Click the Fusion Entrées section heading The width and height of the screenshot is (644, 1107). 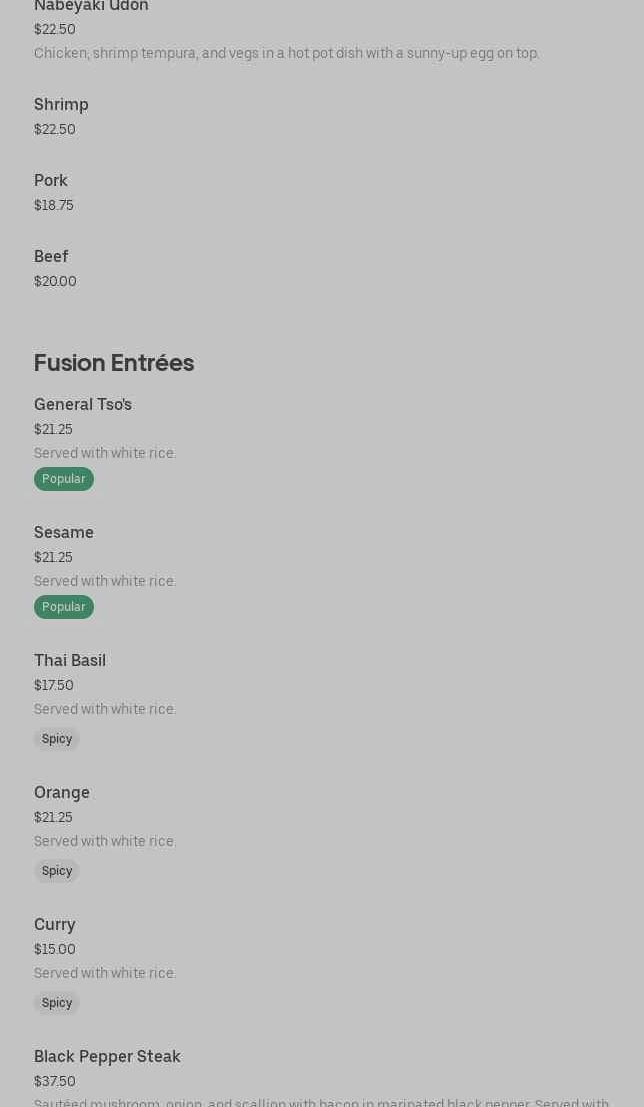point(114,363)
